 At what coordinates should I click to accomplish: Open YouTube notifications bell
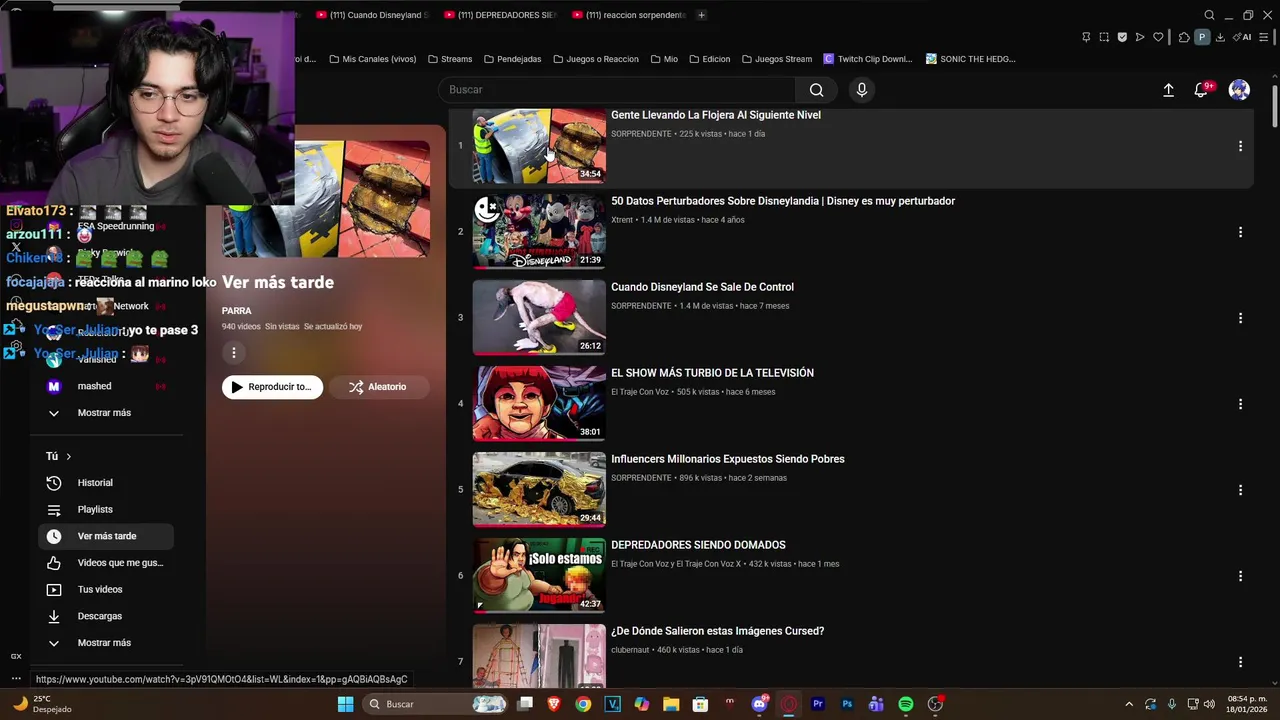coord(1202,90)
